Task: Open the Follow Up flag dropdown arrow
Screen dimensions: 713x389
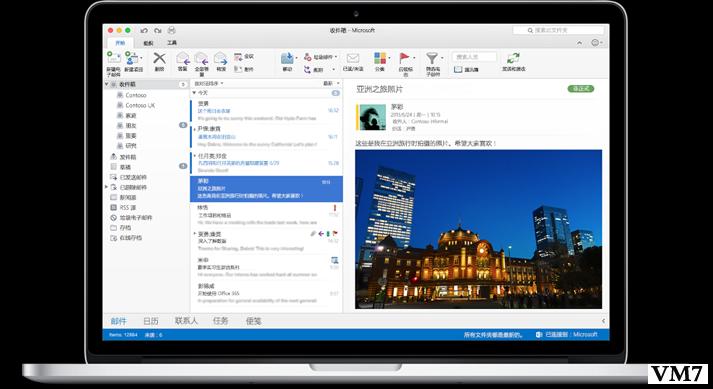Action: pyautogui.click(x=413, y=58)
